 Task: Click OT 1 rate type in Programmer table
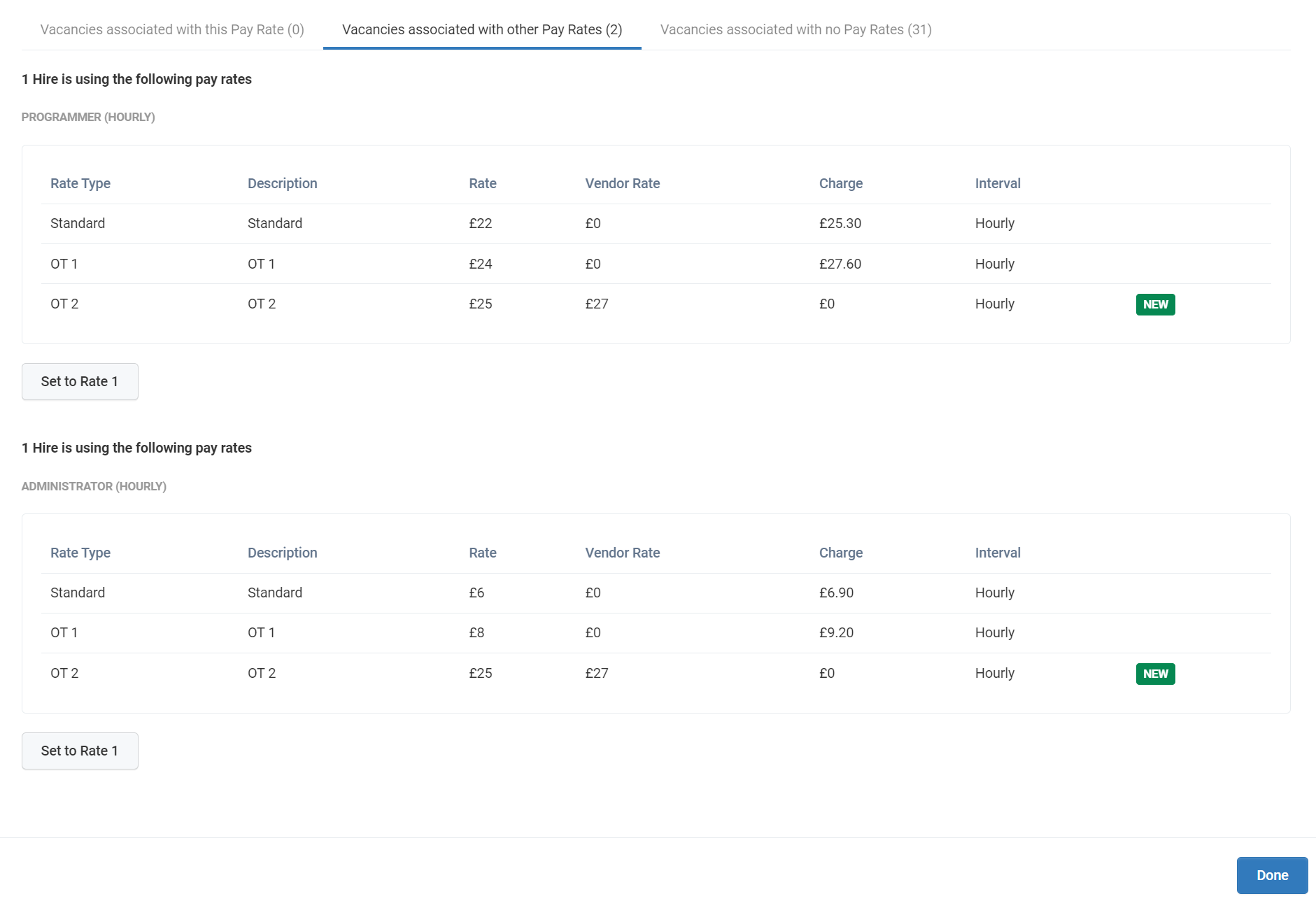pyautogui.click(x=64, y=264)
